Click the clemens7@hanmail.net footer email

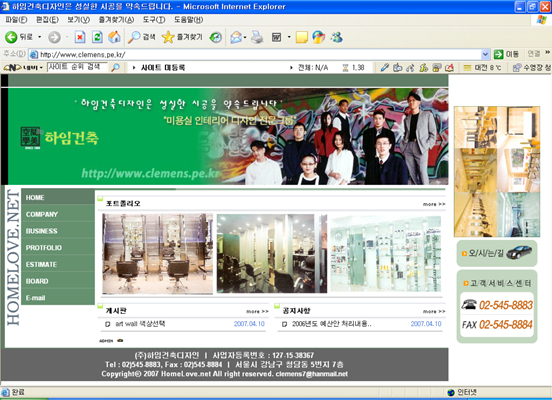pyautogui.click(x=312, y=374)
